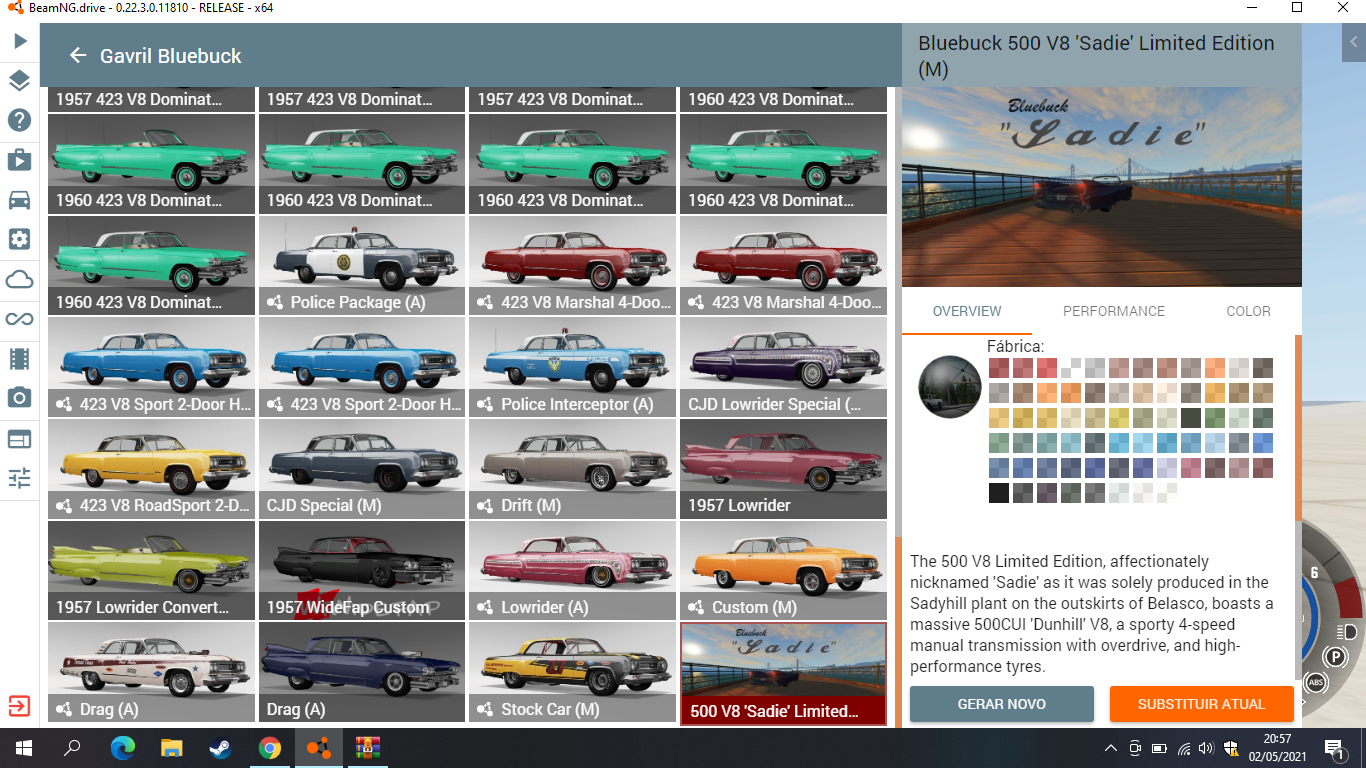Open File Explorer from the taskbar
Screen dimensions: 1366x768
click(171, 748)
